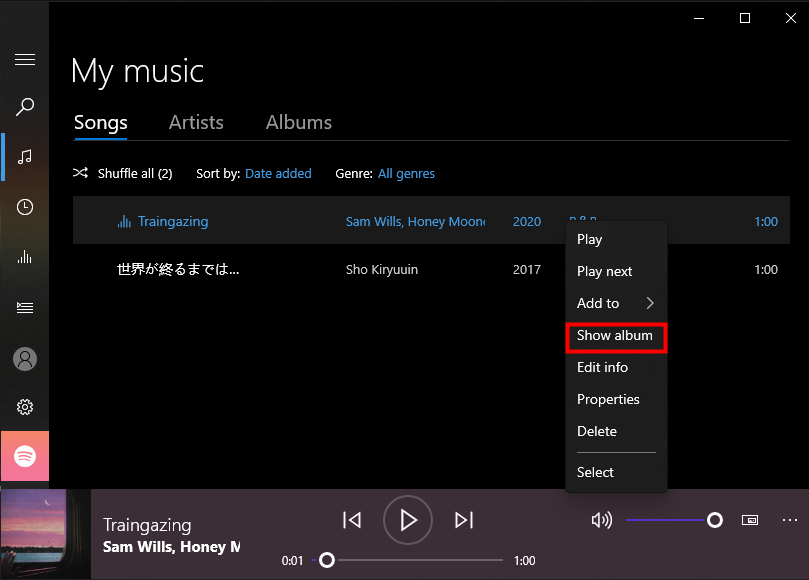The image size is (809, 580).
Task: Click the 0:01 elapsed time
Action: coord(292,560)
